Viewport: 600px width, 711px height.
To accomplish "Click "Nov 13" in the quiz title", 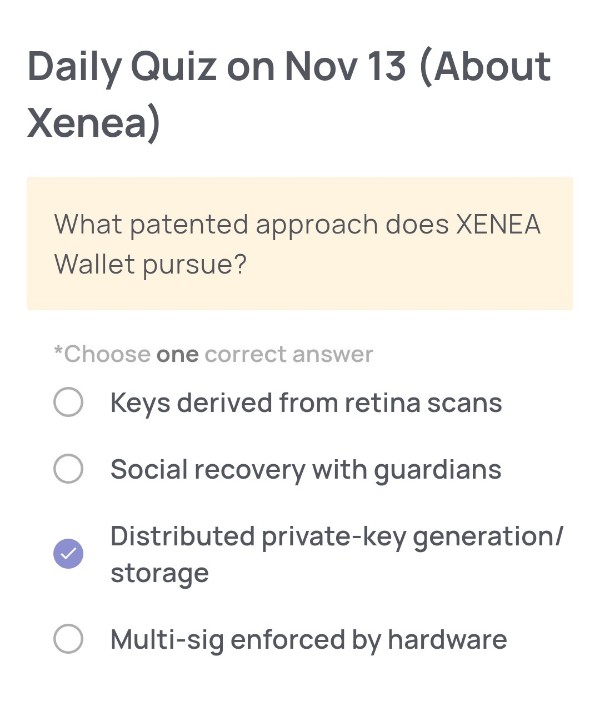I will click(347, 67).
